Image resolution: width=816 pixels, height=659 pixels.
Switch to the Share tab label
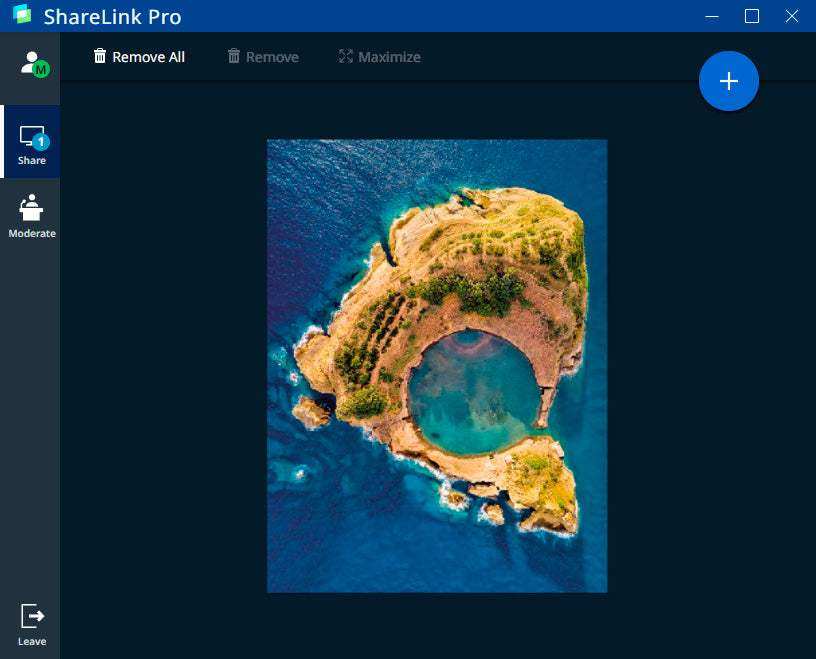[31, 161]
